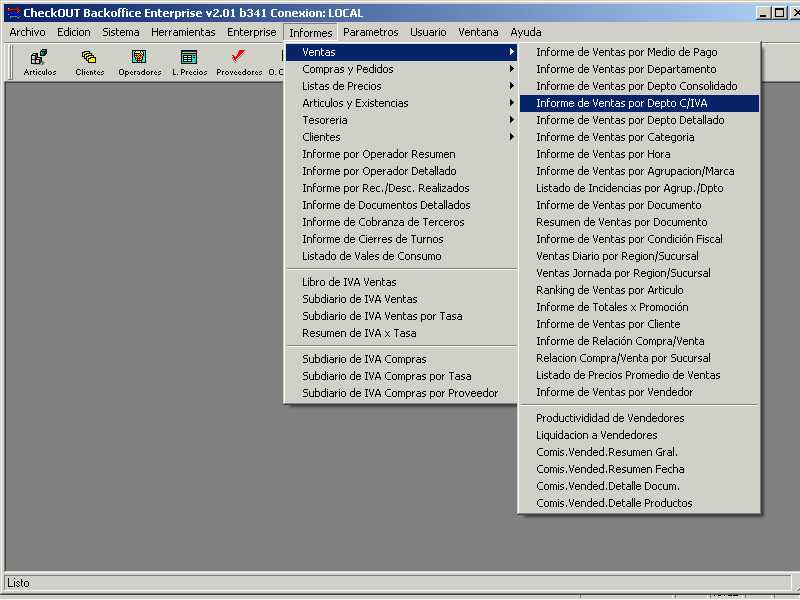
Task: Open the Ventana menu
Action: (x=478, y=32)
